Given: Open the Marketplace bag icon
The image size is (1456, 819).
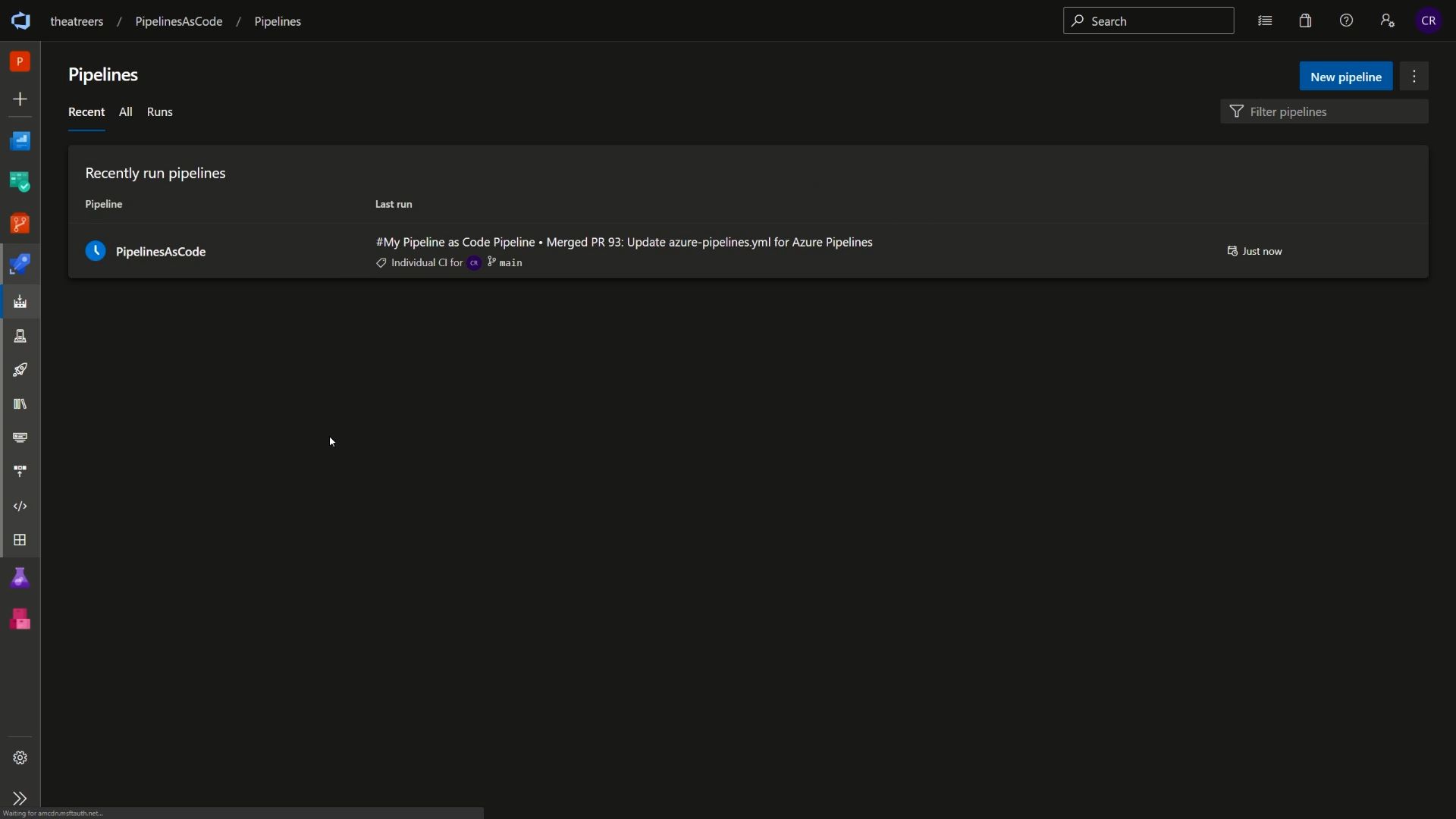Looking at the screenshot, I should coord(1306,20).
